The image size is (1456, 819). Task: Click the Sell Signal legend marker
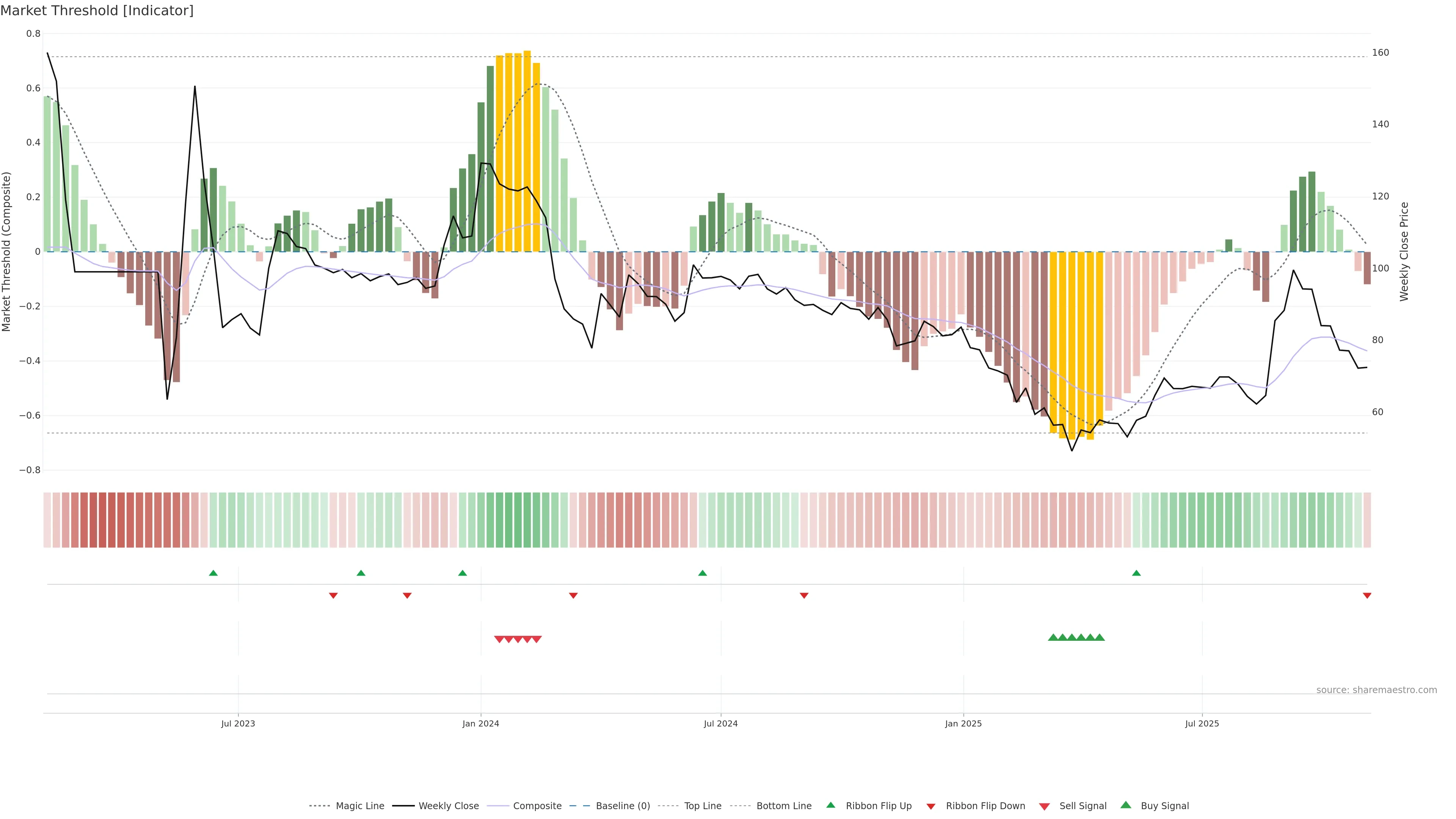(1045, 806)
